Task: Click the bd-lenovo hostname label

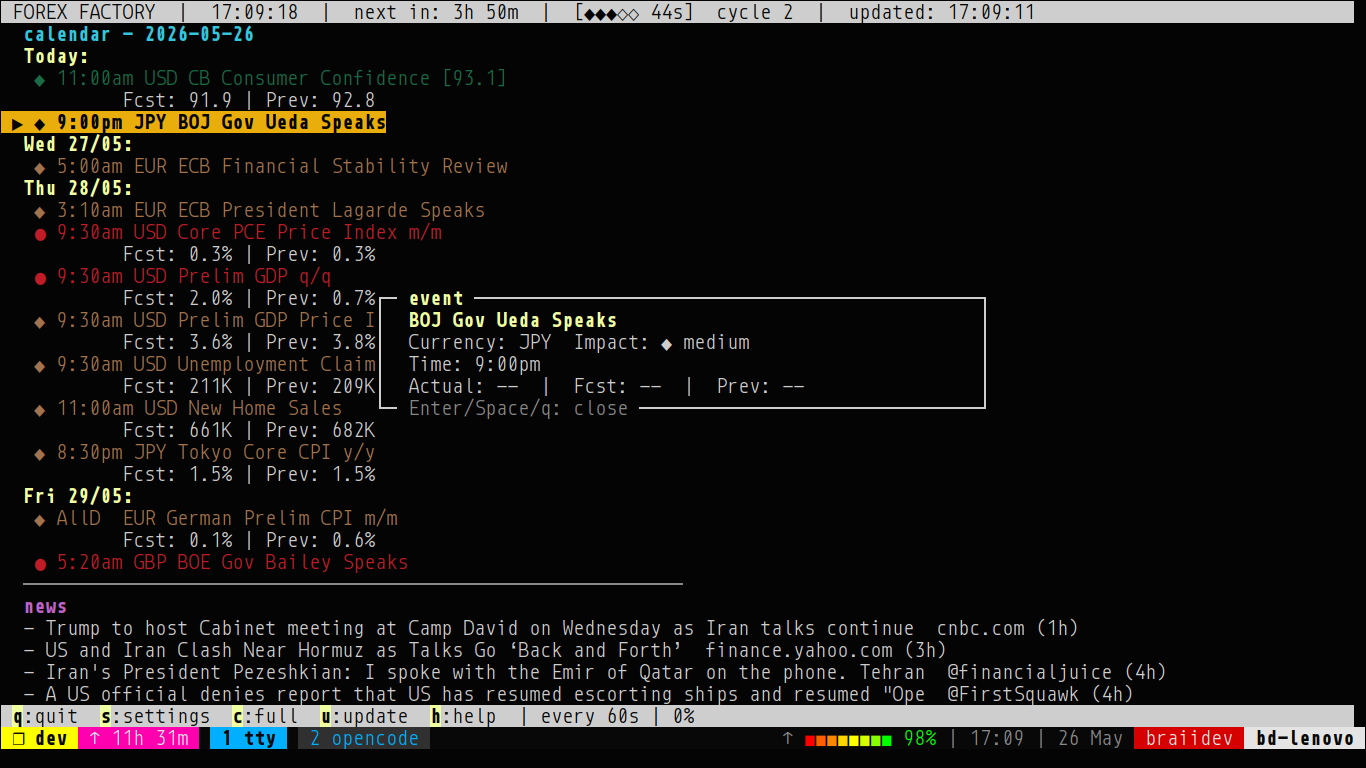Action: point(1304,738)
